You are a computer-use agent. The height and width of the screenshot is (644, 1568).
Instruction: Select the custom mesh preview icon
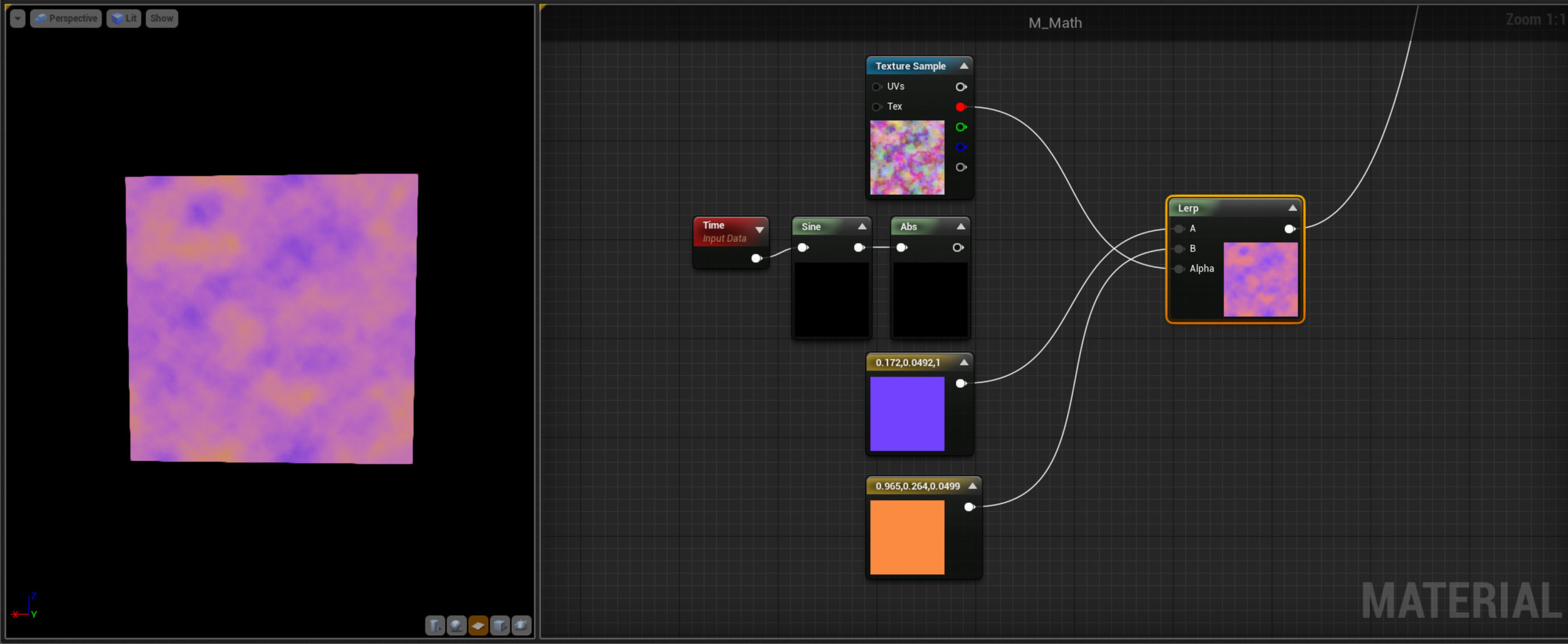(x=521, y=625)
